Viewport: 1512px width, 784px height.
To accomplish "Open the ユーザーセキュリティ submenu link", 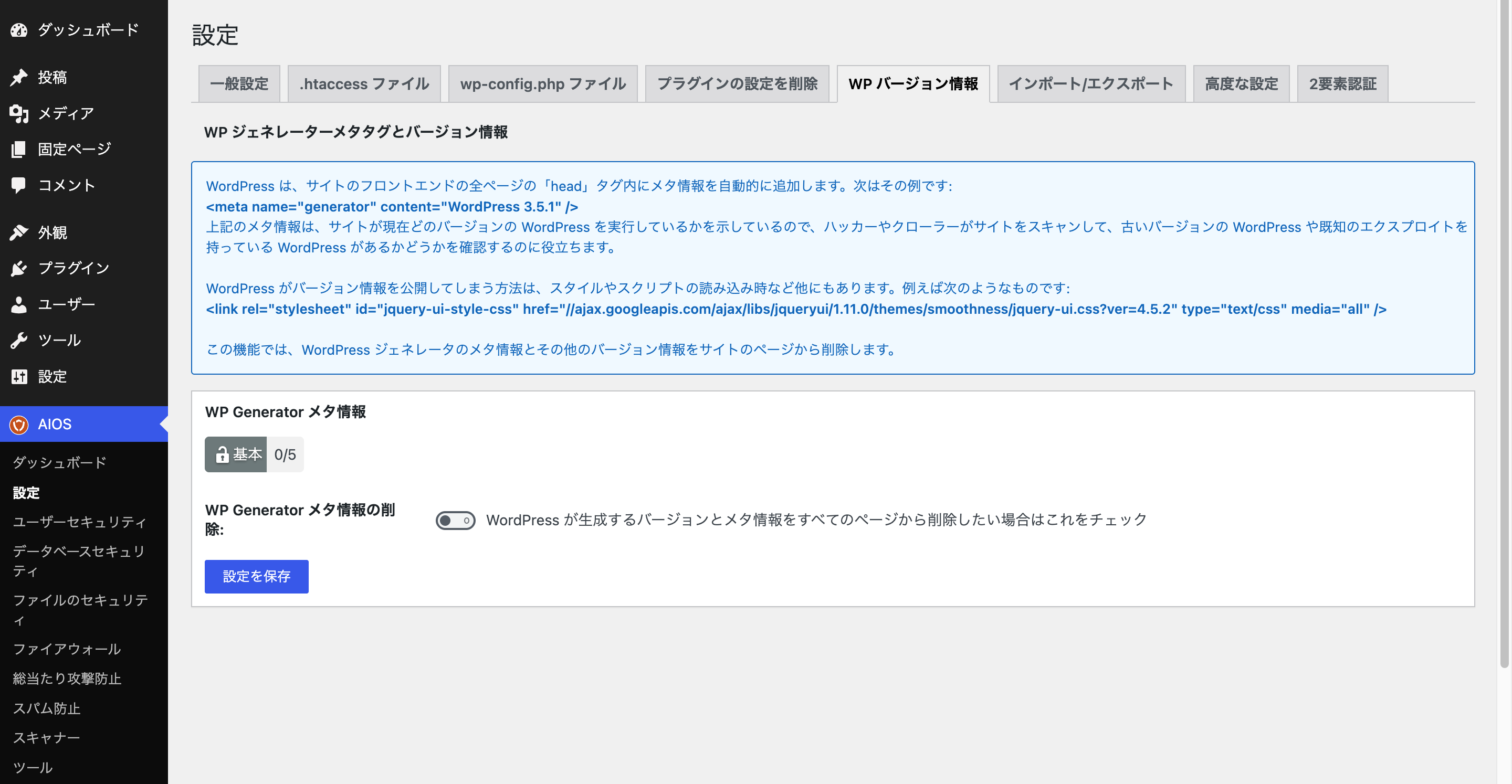I will point(80,522).
